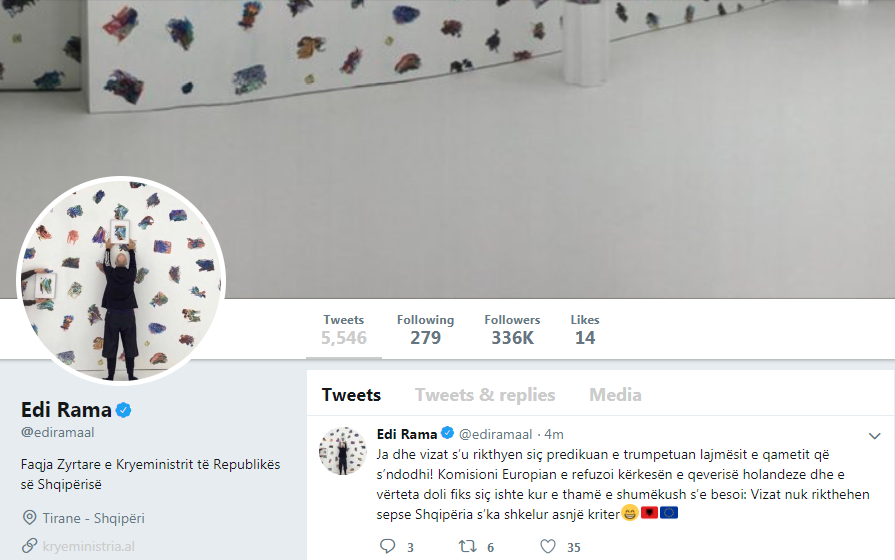Click the EU flag emoji in tweet
This screenshot has width=895, height=560.
(669, 513)
